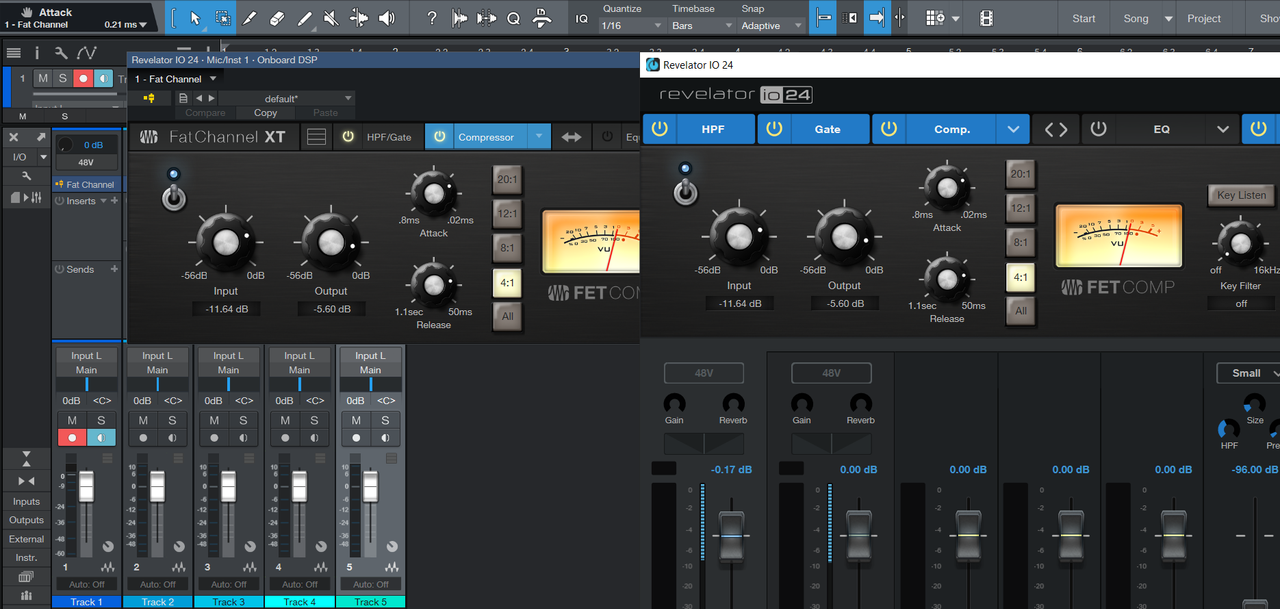
Task: Click the question mark help icon
Action: click(432, 18)
